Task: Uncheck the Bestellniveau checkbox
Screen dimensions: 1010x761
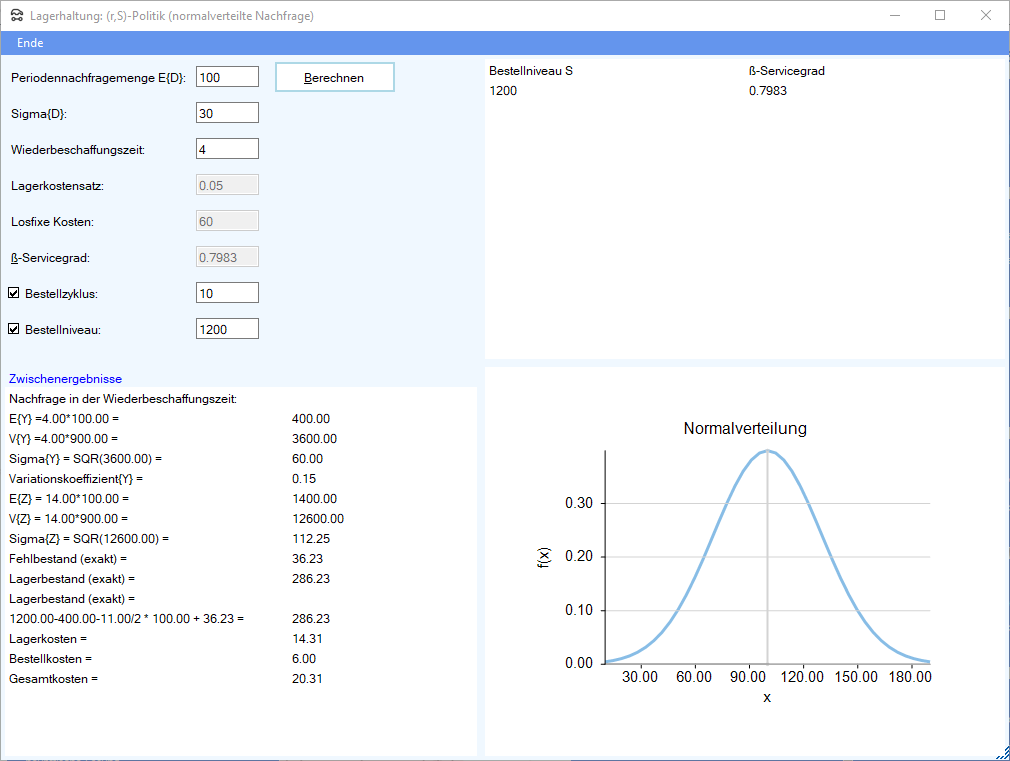Action: (x=14, y=329)
